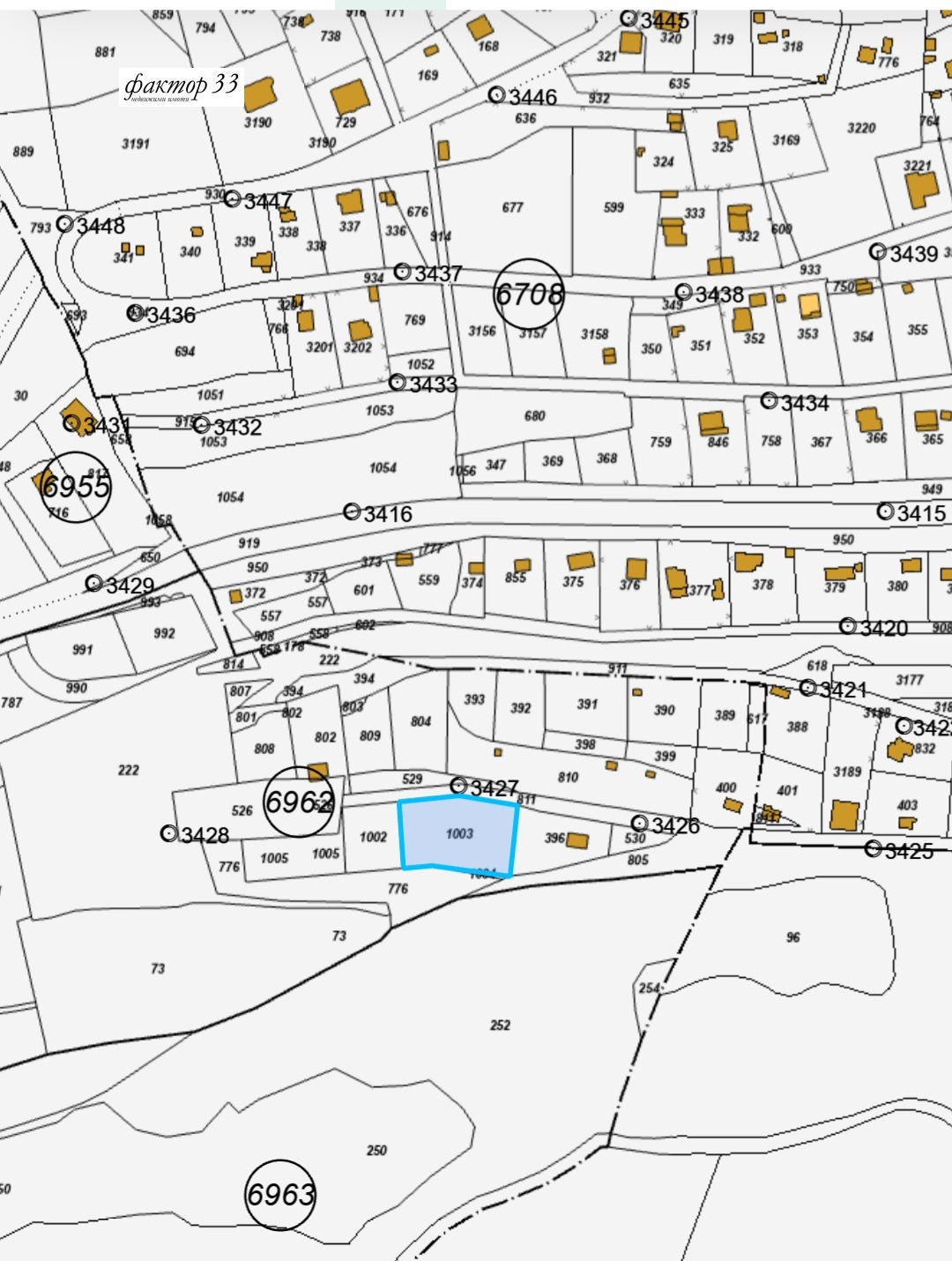Select the circled district number 6708
The width and height of the screenshot is (952, 1261).
pyautogui.click(x=528, y=294)
